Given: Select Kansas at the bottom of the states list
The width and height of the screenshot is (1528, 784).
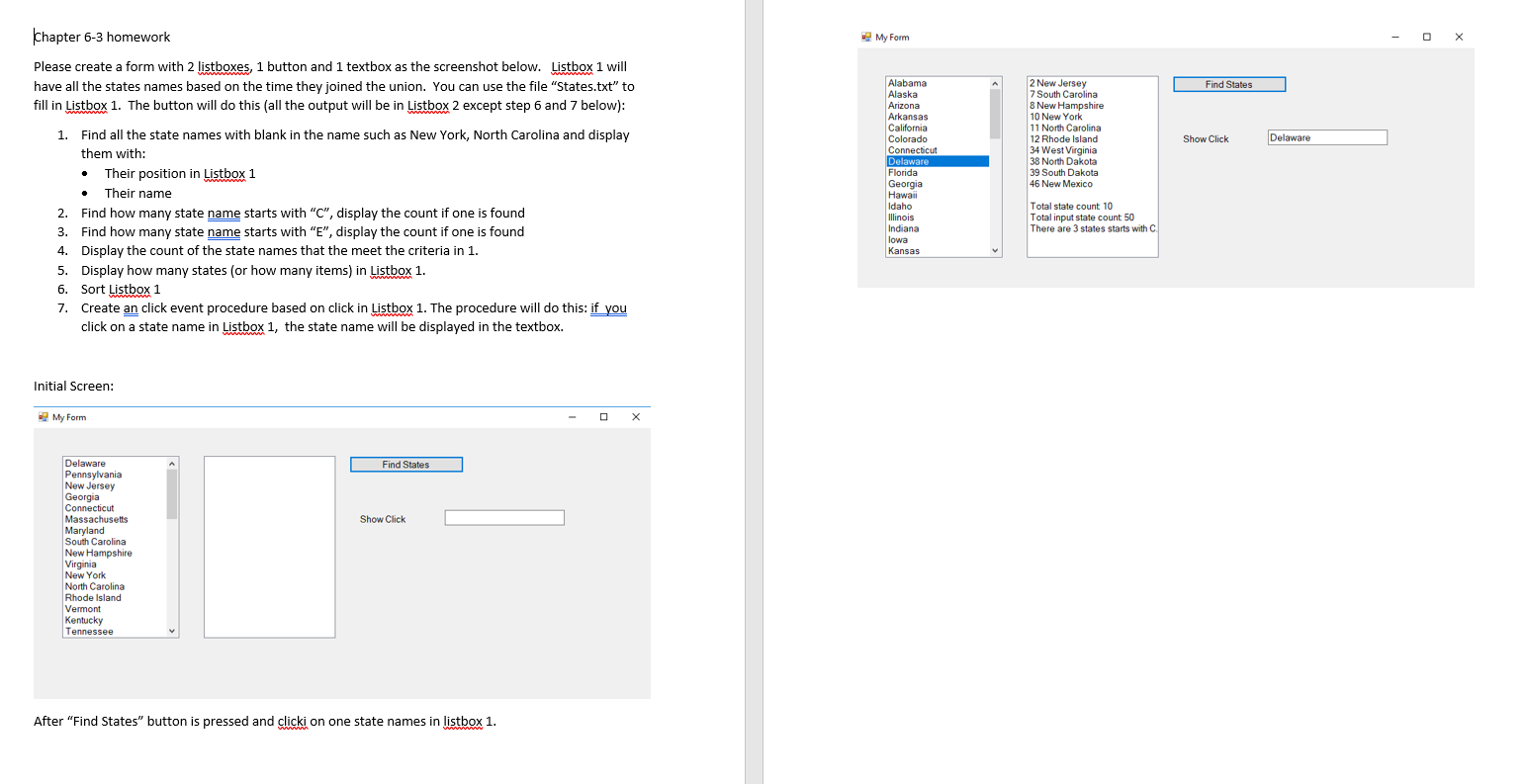Looking at the screenshot, I should coord(903,250).
